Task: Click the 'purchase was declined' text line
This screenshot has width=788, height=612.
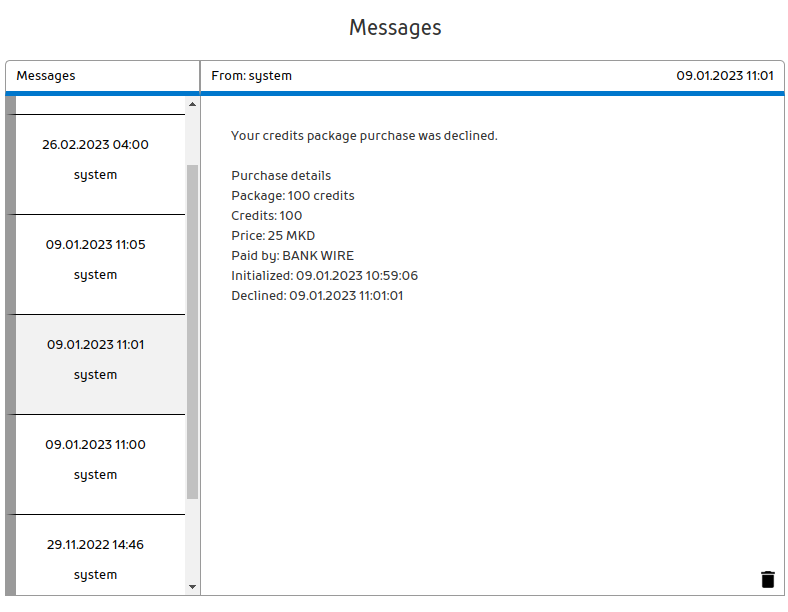Action: [x=364, y=136]
